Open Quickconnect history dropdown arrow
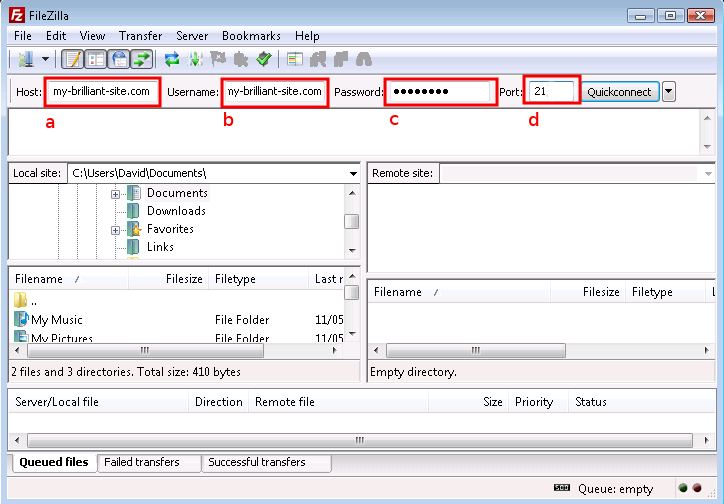724x504 pixels. (669, 92)
